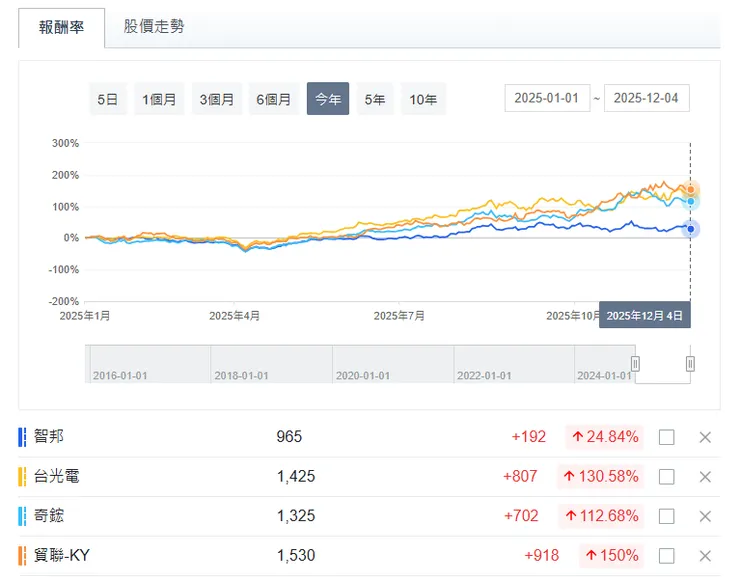Remove 台光電 using its X icon
This screenshot has width=740, height=585.
tap(705, 477)
